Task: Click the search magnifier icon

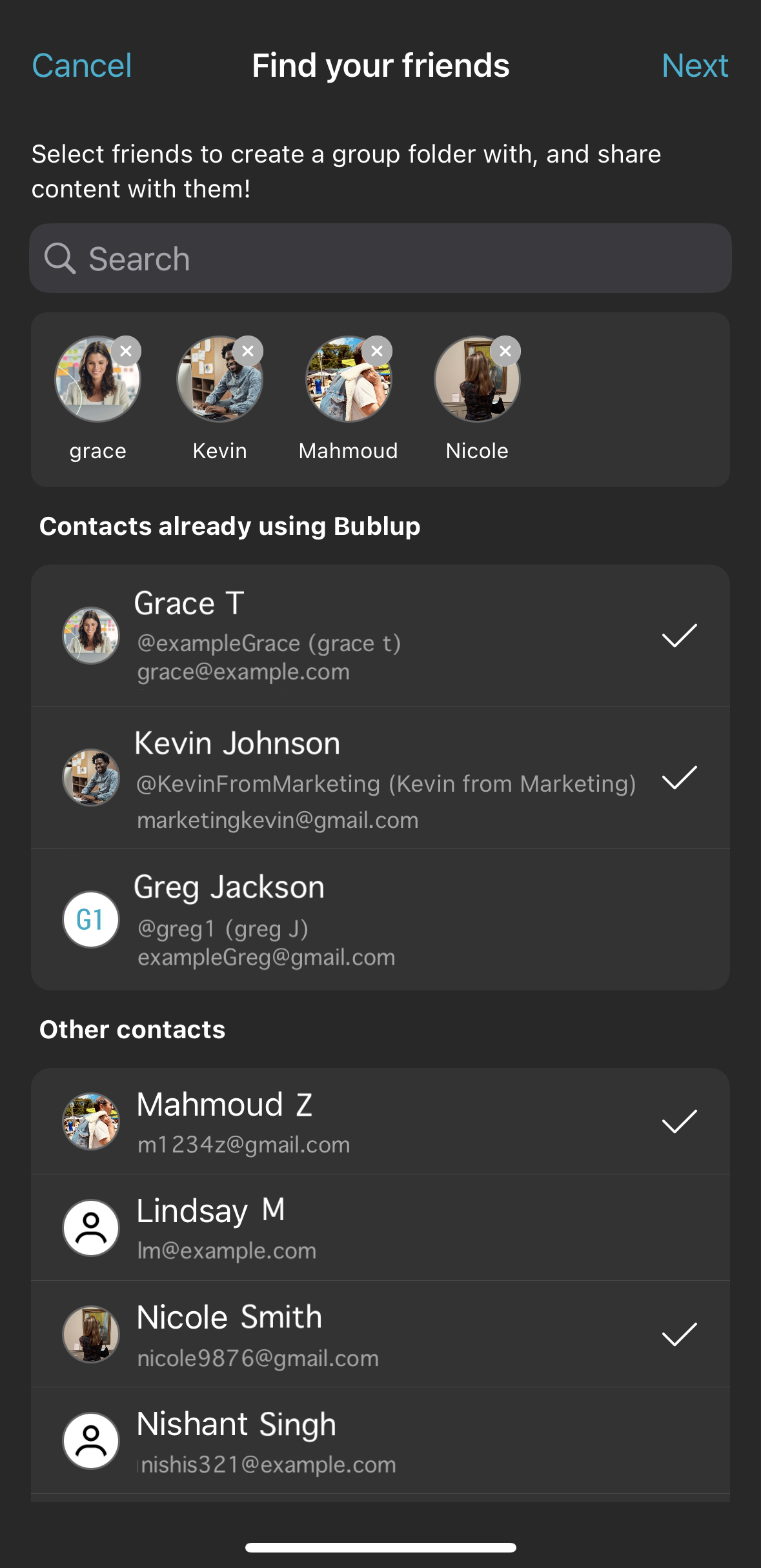Action: click(x=59, y=259)
